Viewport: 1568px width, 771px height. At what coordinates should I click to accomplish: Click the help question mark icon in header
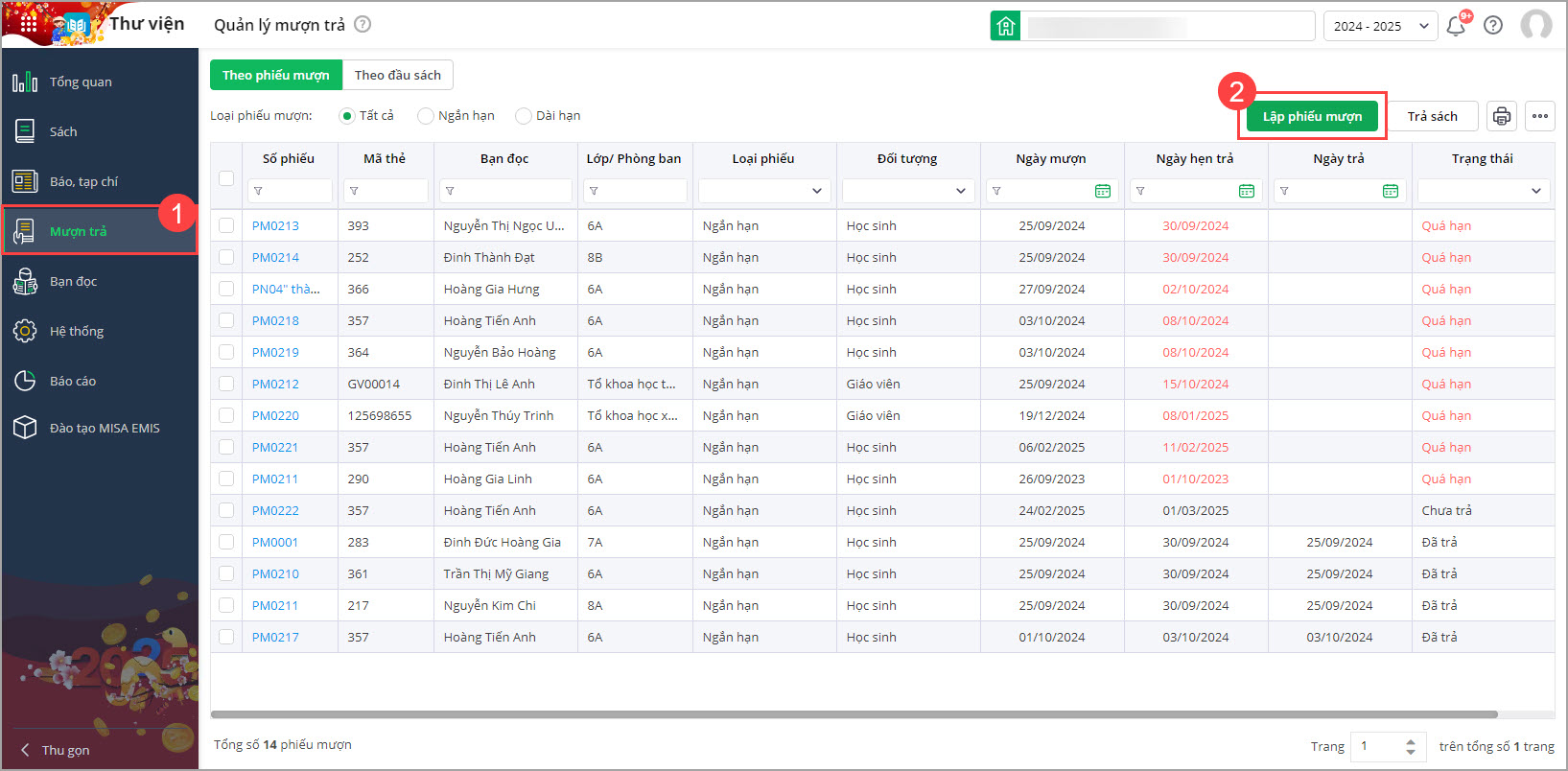click(x=1493, y=26)
